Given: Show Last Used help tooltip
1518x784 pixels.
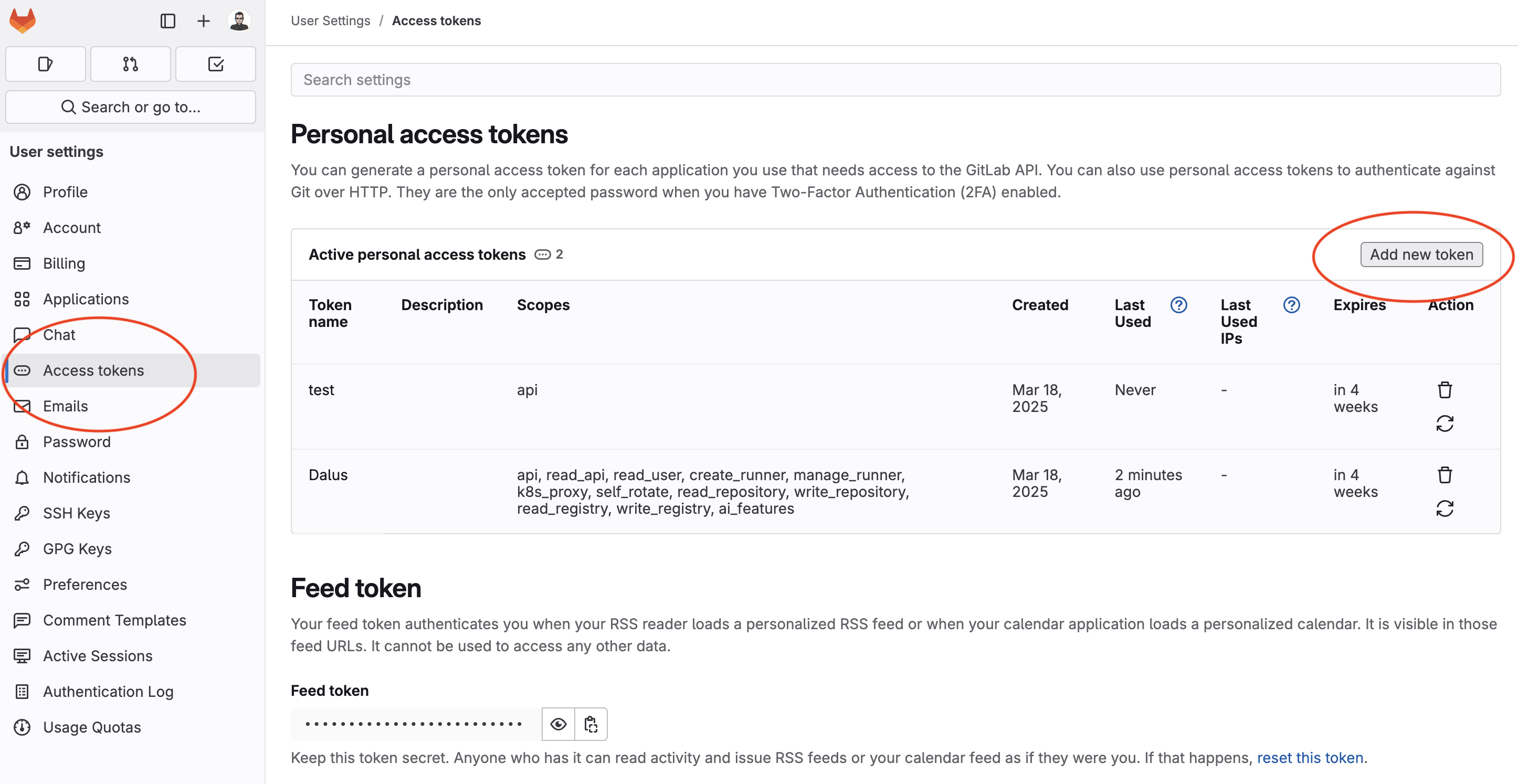Looking at the screenshot, I should [1178, 305].
